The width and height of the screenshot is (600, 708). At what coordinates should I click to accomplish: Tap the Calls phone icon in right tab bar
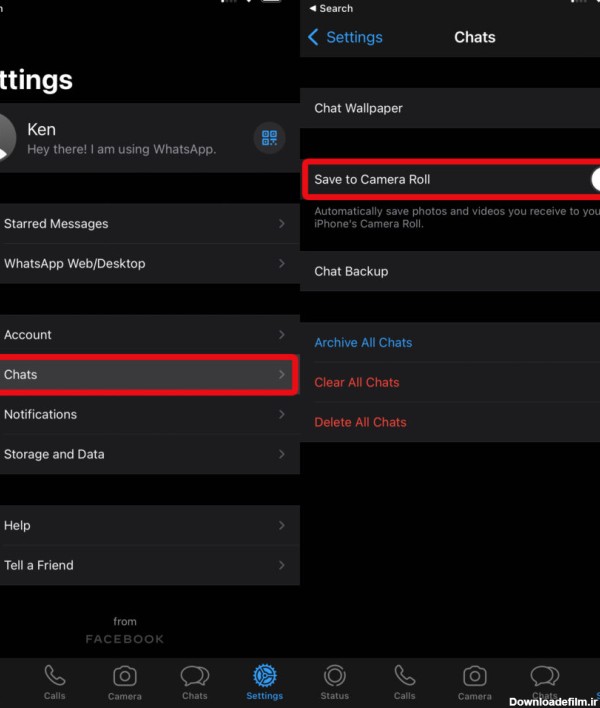pyautogui.click(x=405, y=677)
